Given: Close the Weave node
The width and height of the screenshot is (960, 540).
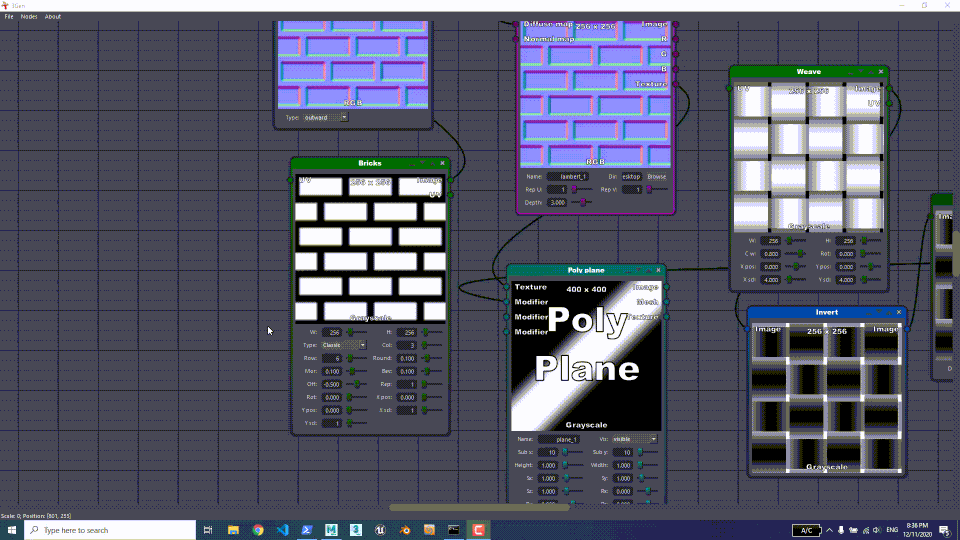Looking at the screenshot, I should 881,72.
